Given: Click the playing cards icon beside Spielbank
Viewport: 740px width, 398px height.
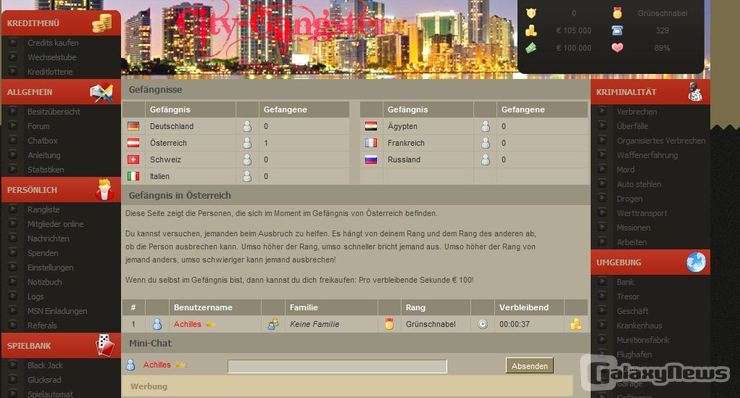Looking at the screenshot, I should pyautogui.click(x=105, y=345).
